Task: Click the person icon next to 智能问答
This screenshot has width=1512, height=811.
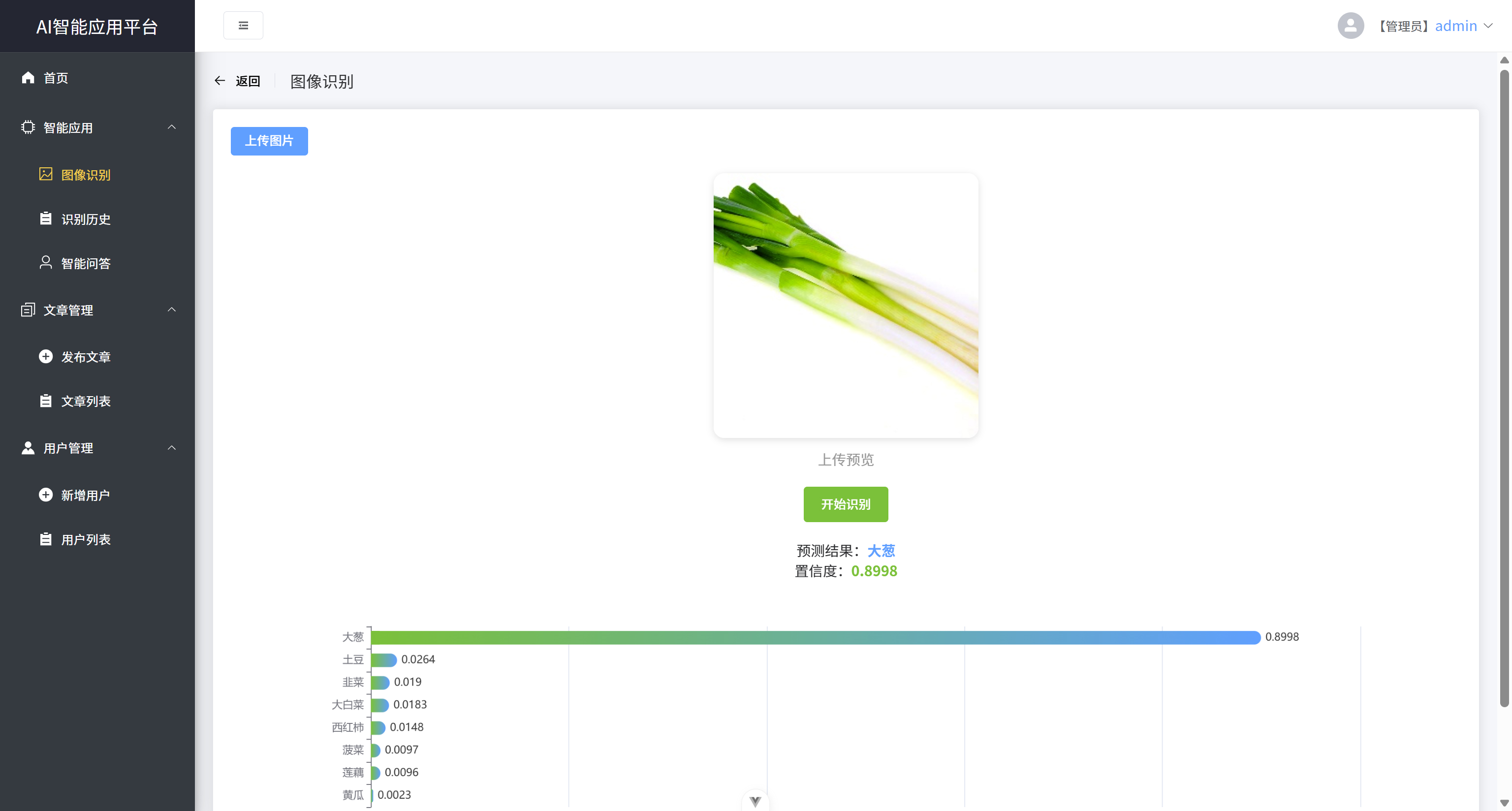Action: click(x=46, y=262)
